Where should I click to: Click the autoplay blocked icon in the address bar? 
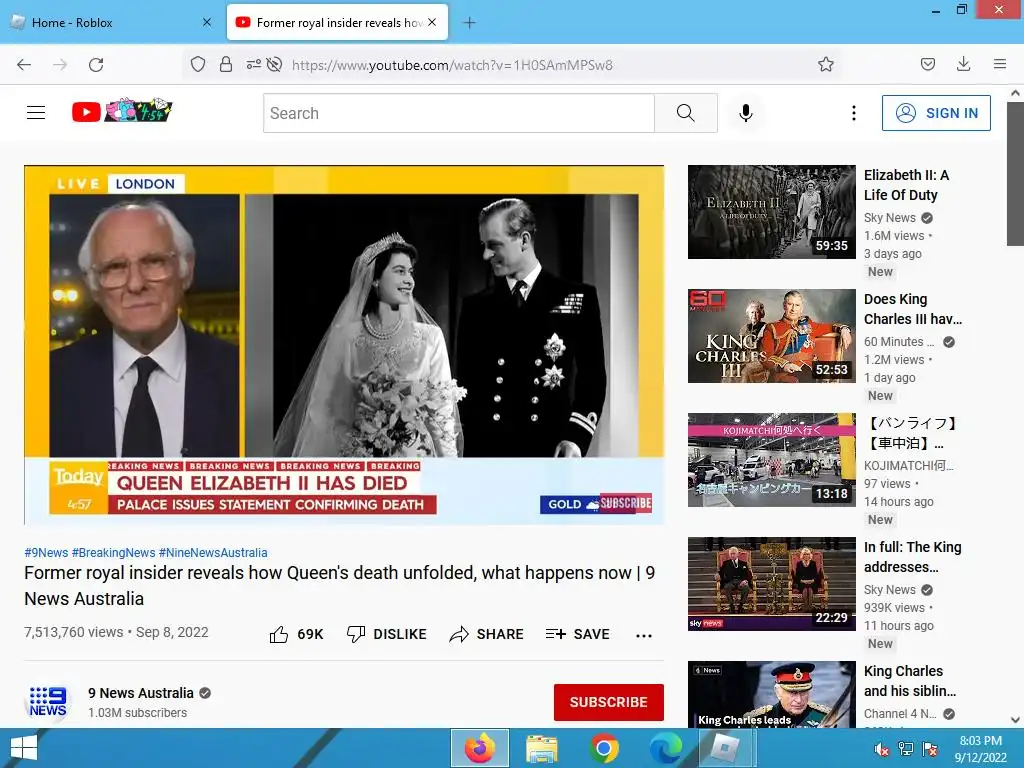275,64
